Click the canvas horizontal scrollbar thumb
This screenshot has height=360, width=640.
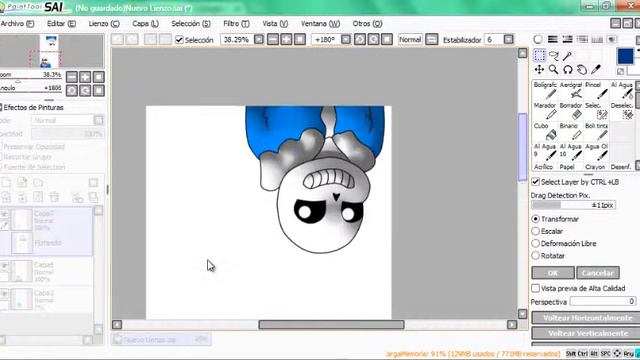coord(331,324)
